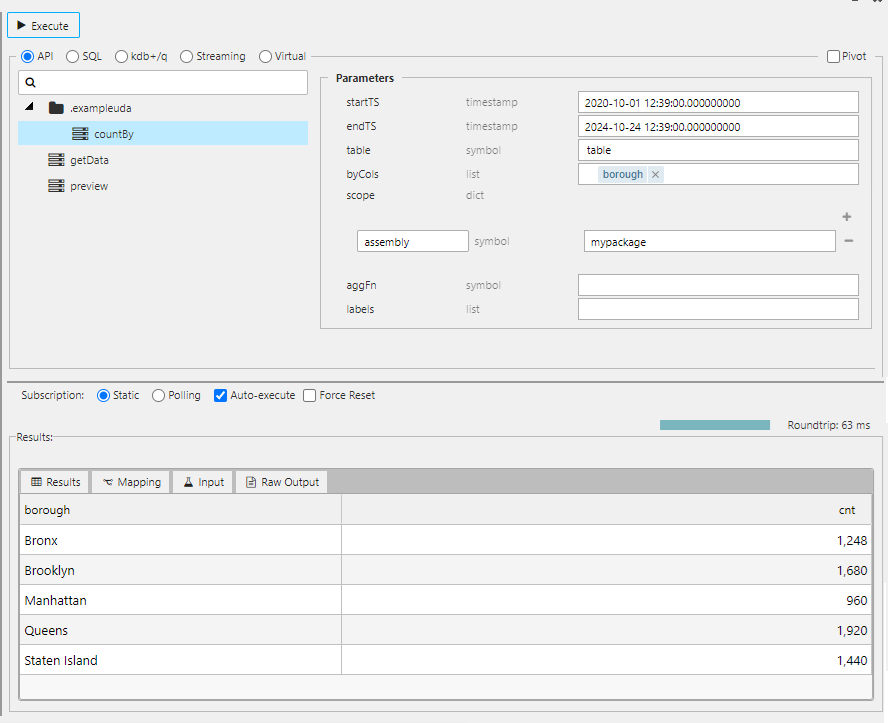The height and width of the screenshot is (723, 888).
Task: Click the startTS timestamp input field
Action: coord(717,101)
